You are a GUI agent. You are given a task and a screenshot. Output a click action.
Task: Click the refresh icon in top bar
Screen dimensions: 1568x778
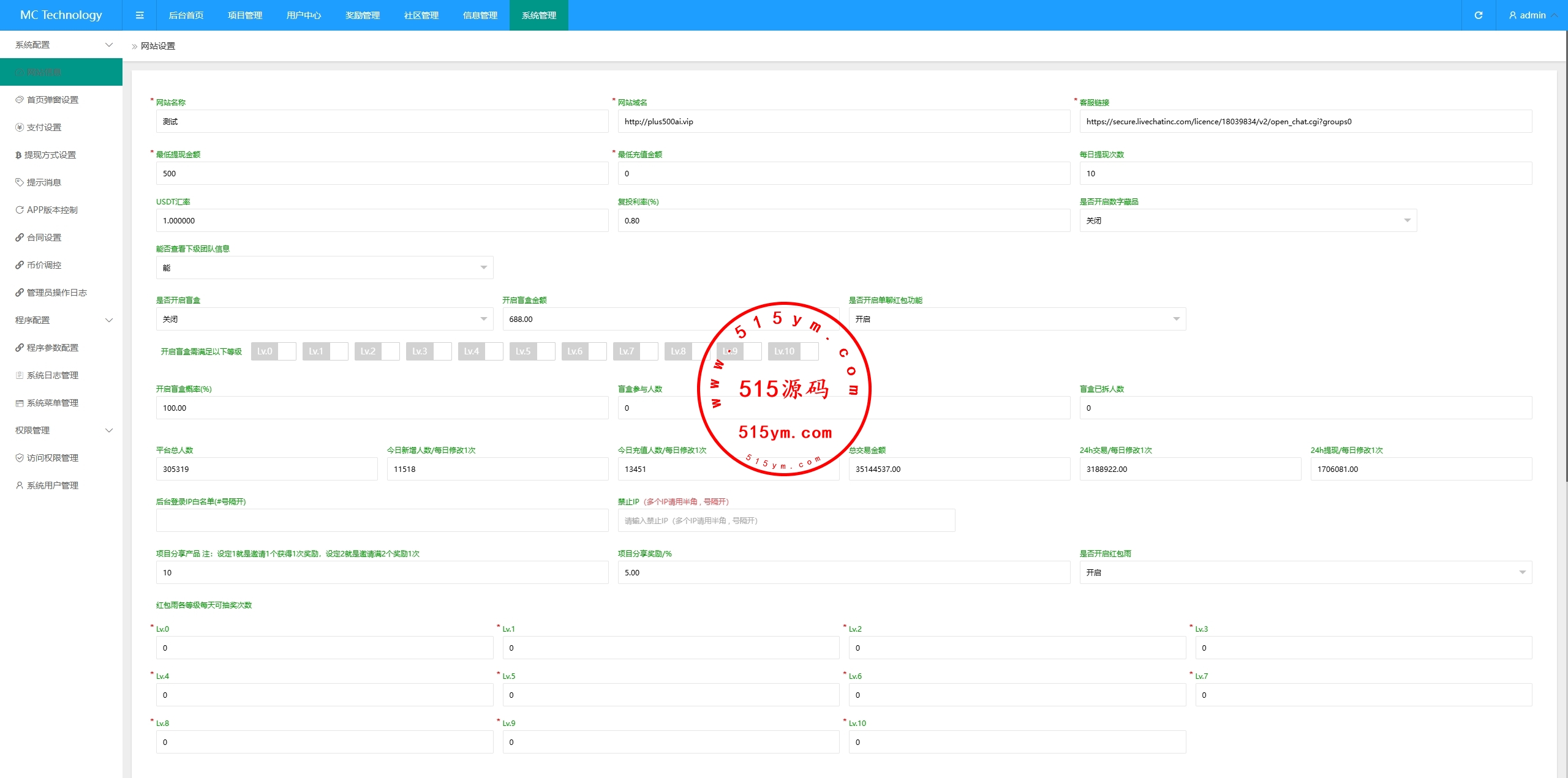[x=1478, y=15]
